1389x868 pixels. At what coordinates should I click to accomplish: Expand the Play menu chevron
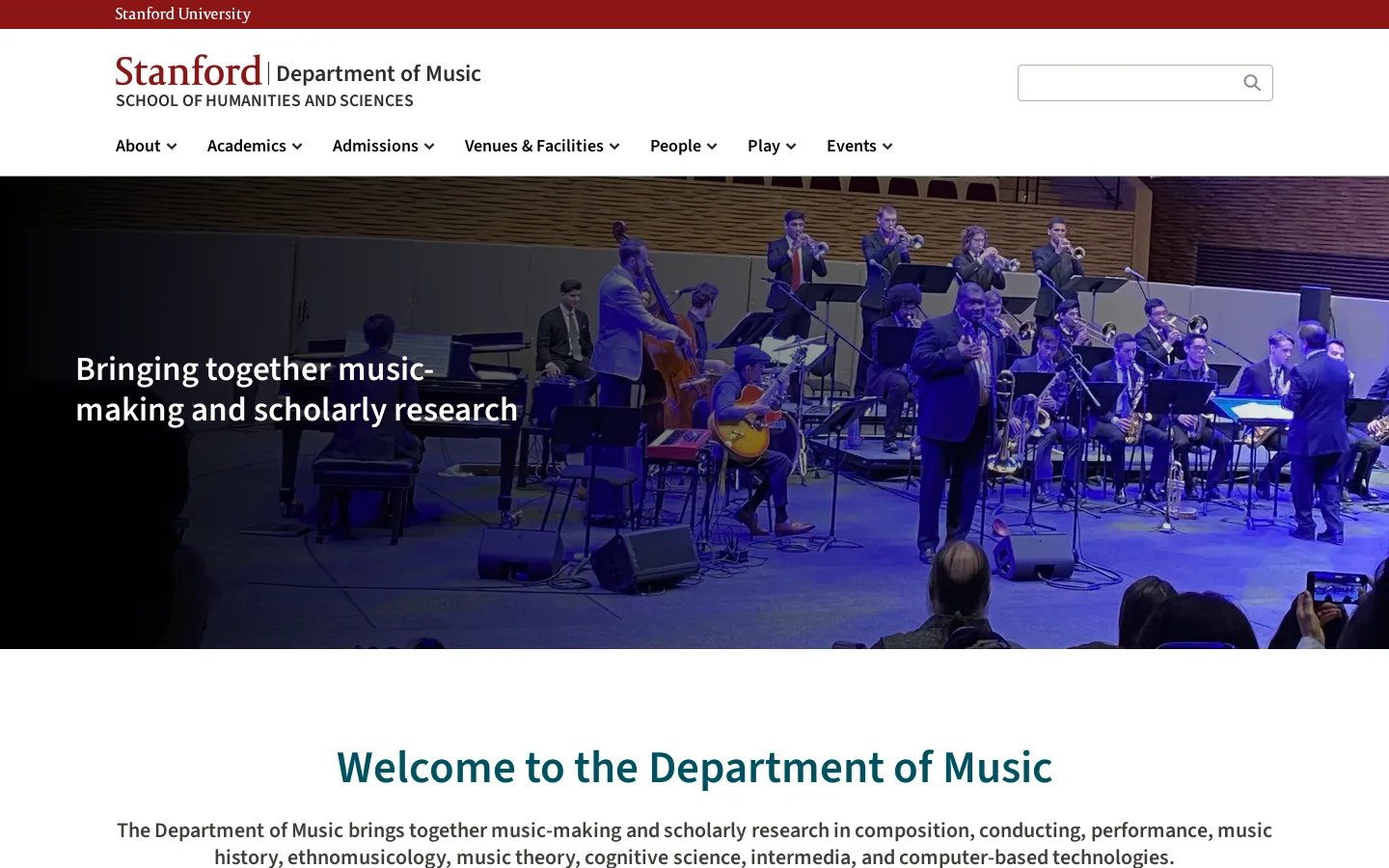pyautogui.click(x=791, y=147)
